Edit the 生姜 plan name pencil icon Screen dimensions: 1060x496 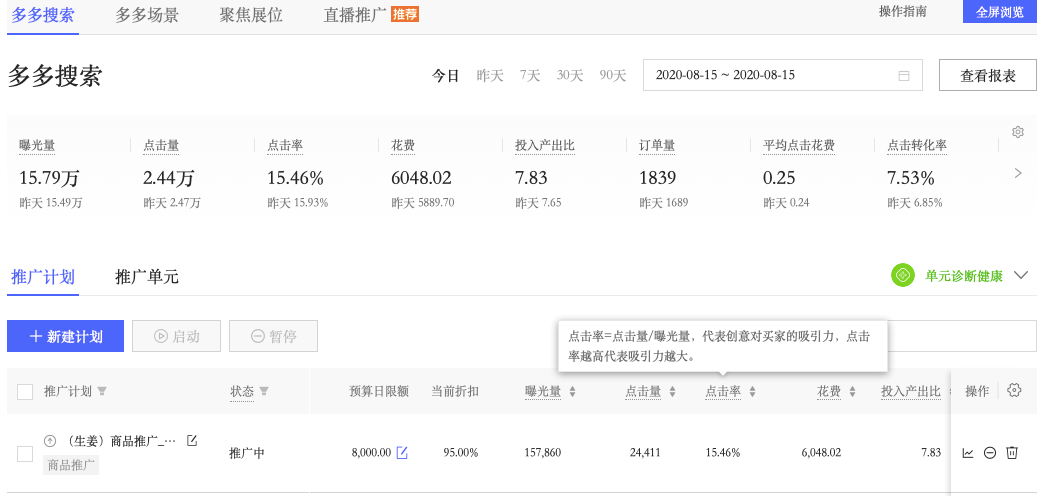pyautogui.click(x=192, y=441)
